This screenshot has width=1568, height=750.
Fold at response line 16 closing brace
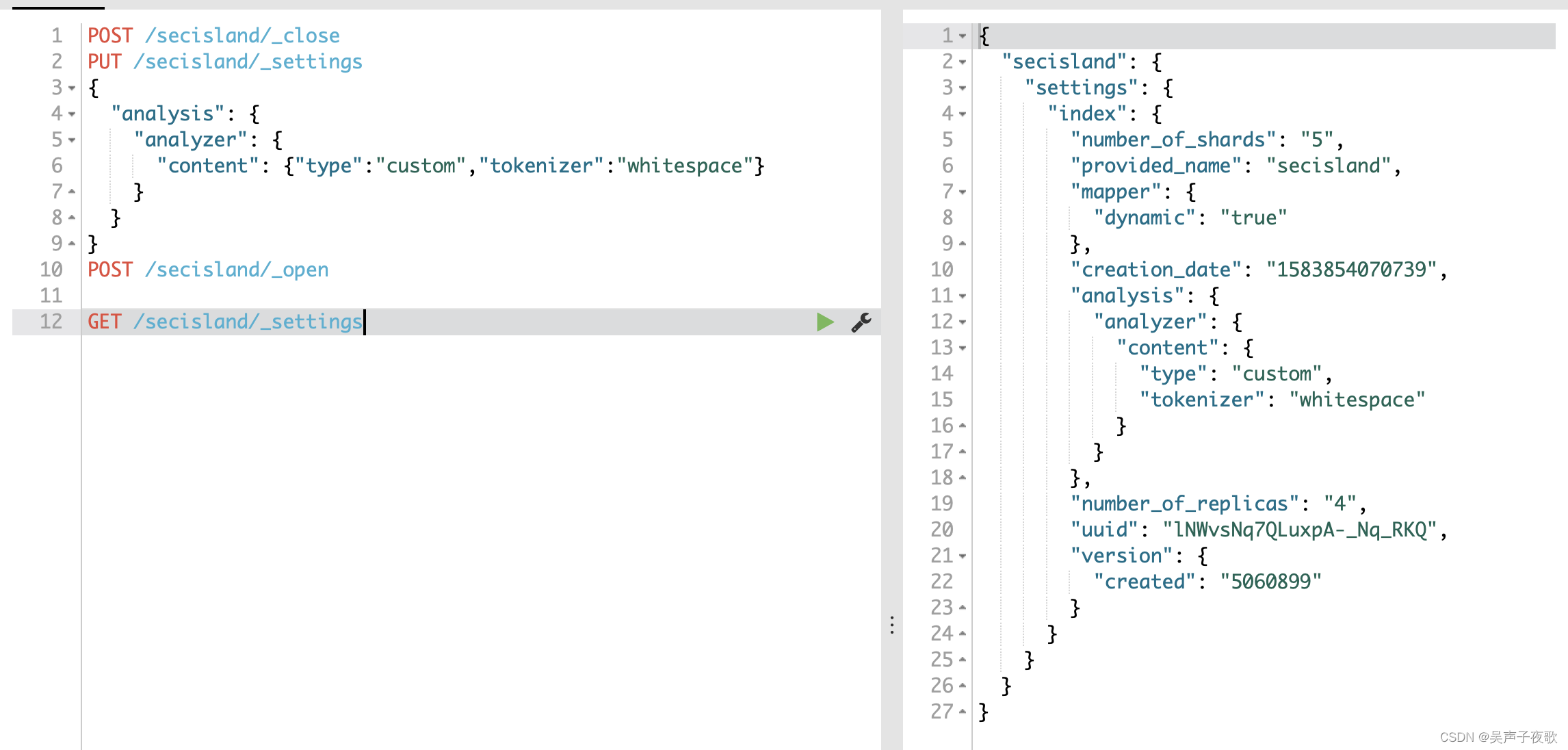pos(963,426)
